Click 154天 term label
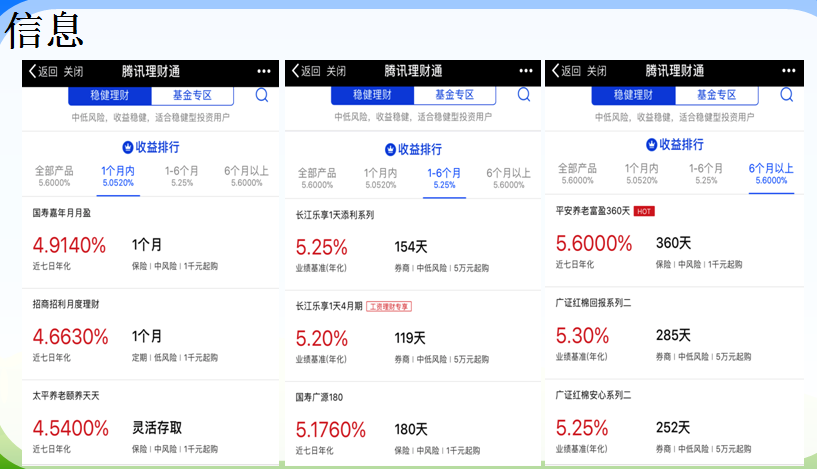The image size is (817, 469). 411,246
